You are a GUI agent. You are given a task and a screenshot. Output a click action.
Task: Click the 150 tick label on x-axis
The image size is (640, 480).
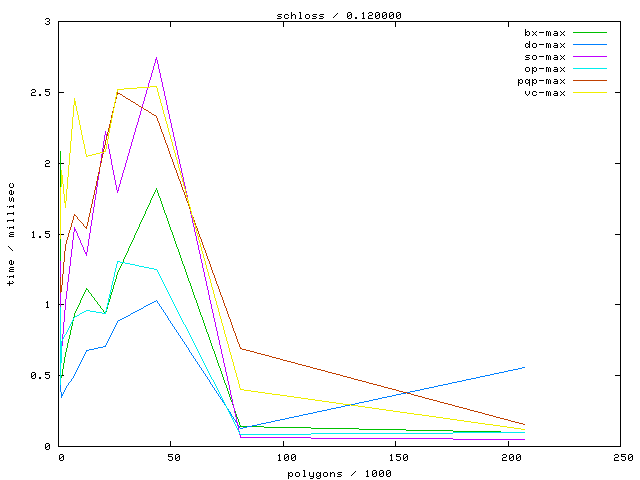397,457
